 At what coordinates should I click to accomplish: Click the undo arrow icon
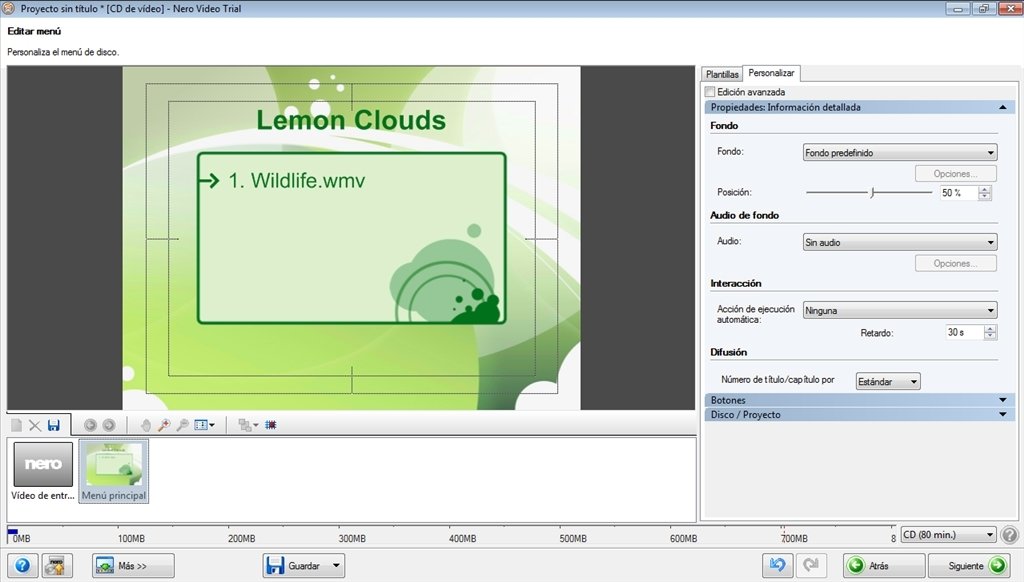click(777, 565)
